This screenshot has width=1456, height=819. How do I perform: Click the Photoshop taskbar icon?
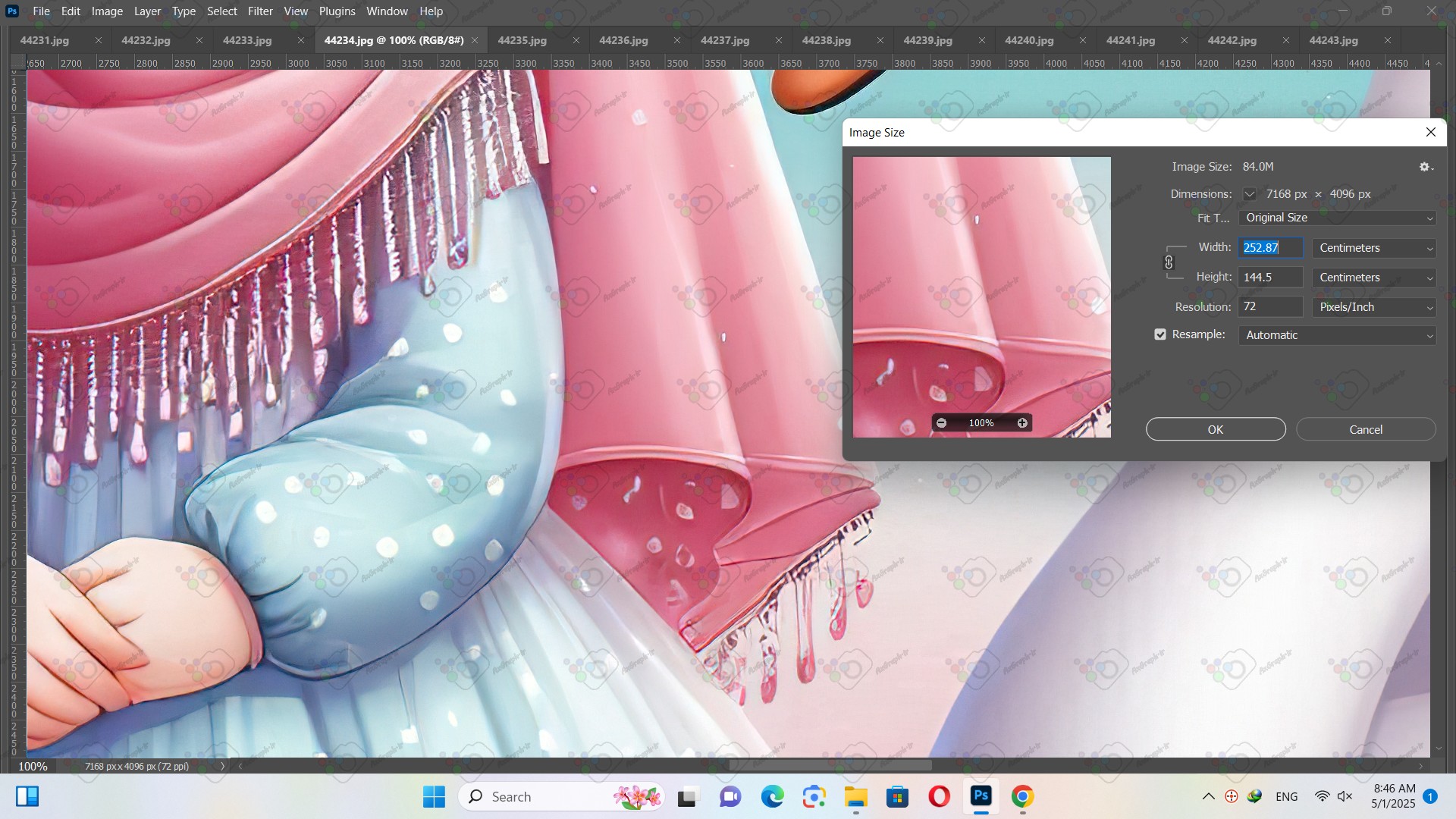[981, 796]
